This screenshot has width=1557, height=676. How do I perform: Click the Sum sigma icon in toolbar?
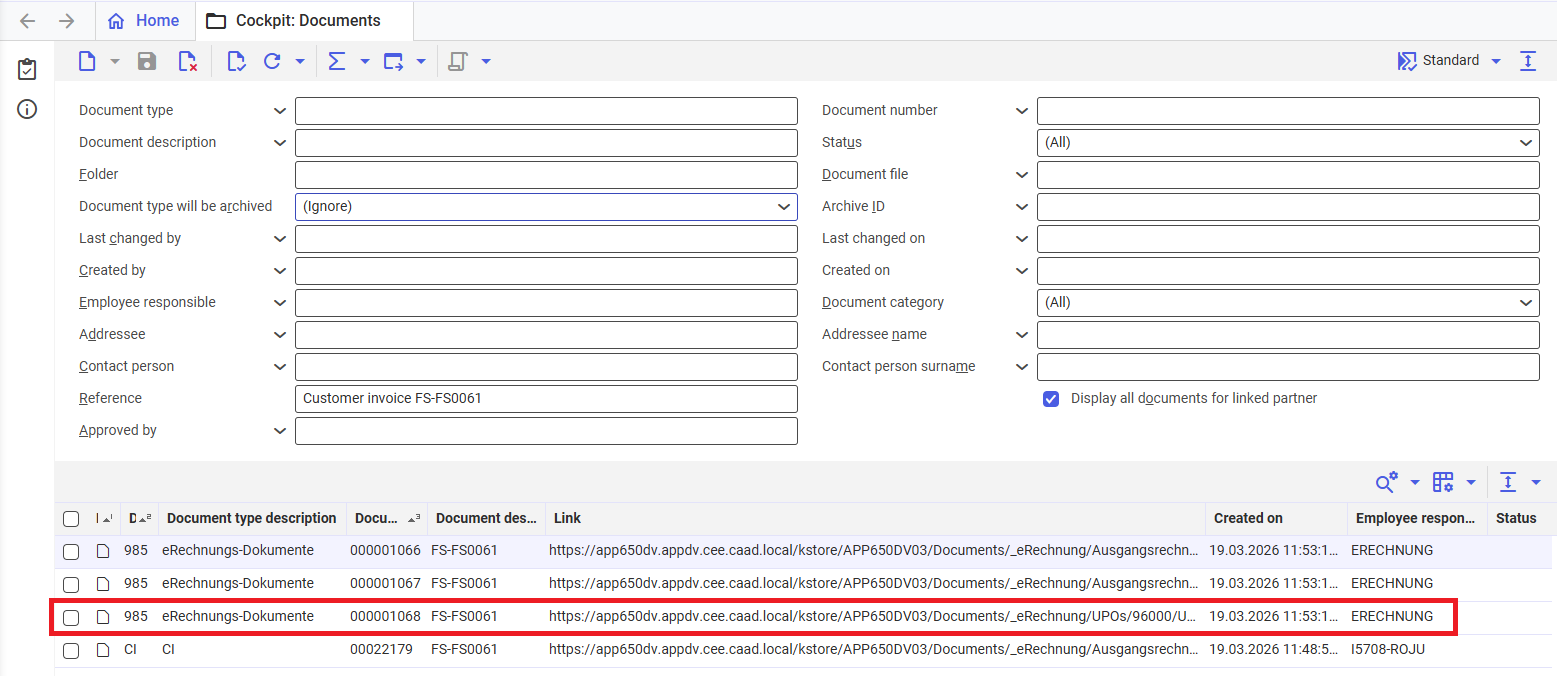[x=337, y=61]
